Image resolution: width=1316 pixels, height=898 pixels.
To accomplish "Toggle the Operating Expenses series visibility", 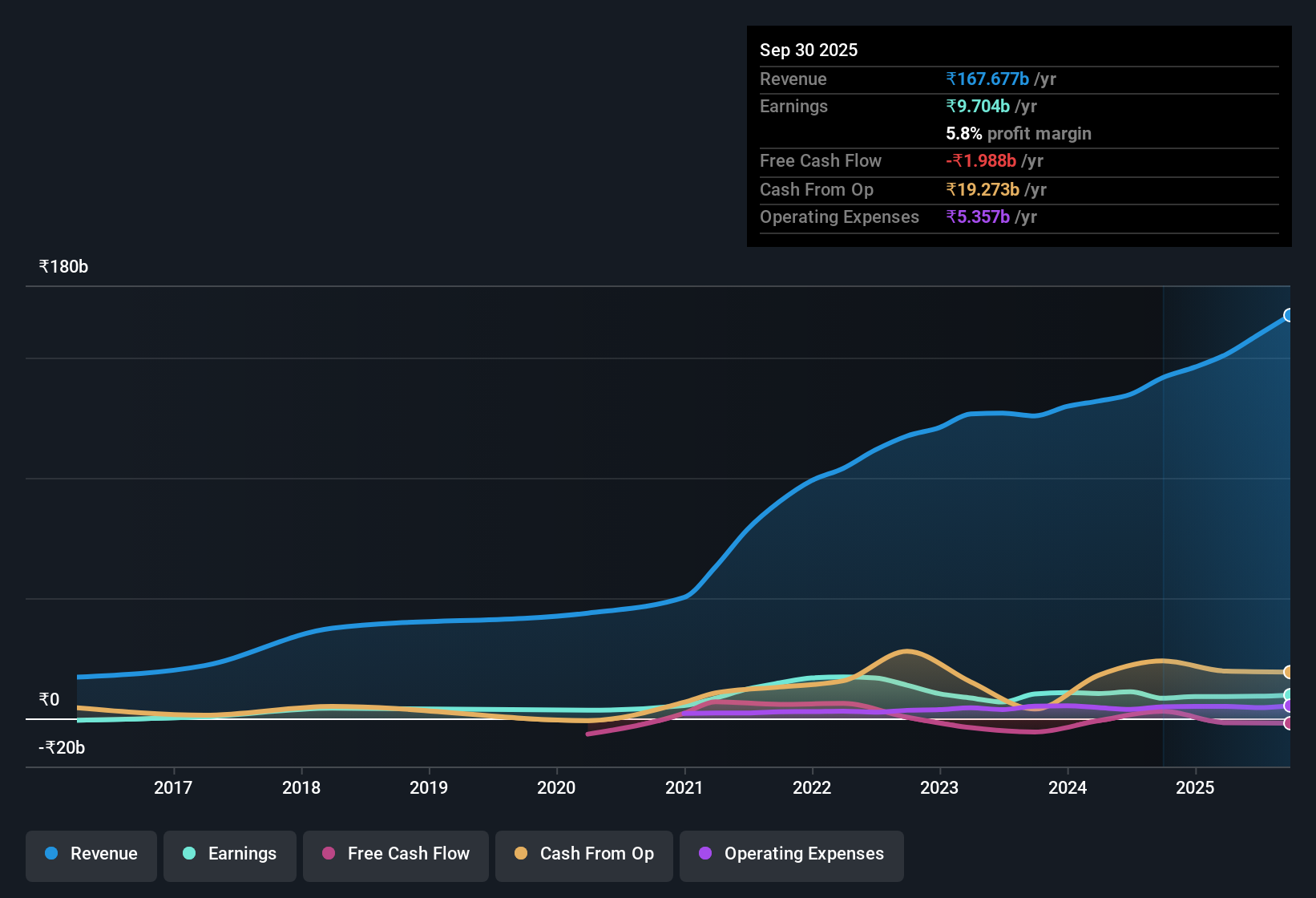I will [x=791, y=854].
